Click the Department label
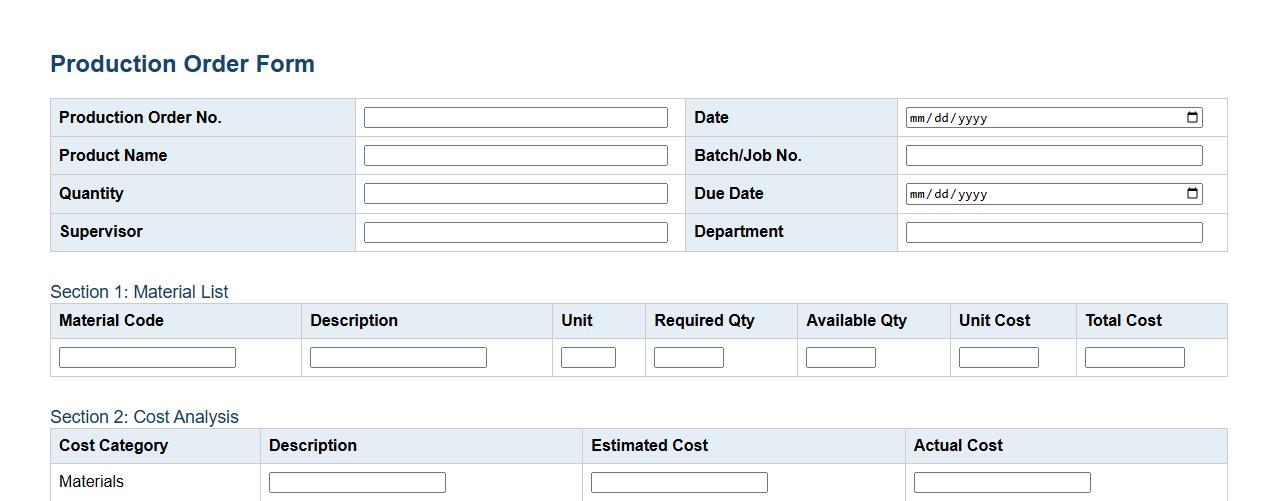The height and width of the screenshot is (501, 1278). tap(739, 232)
